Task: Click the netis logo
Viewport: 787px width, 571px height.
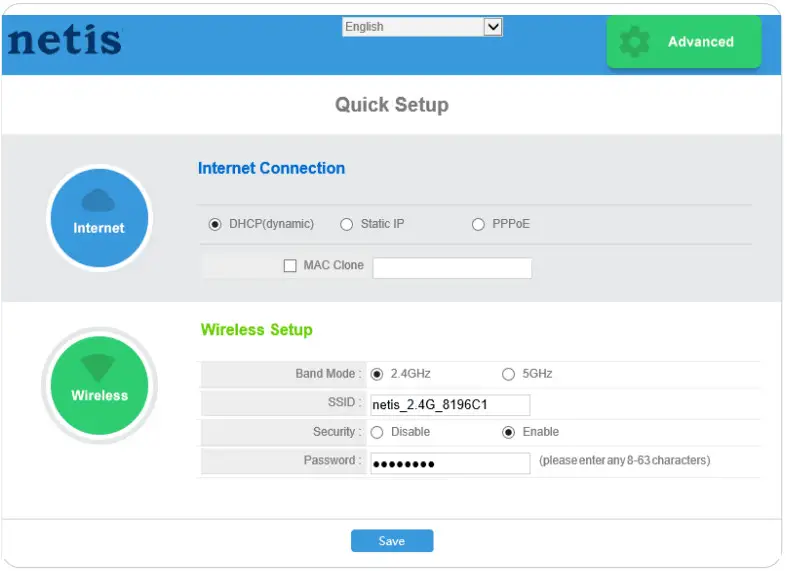Action: [65, 40]
